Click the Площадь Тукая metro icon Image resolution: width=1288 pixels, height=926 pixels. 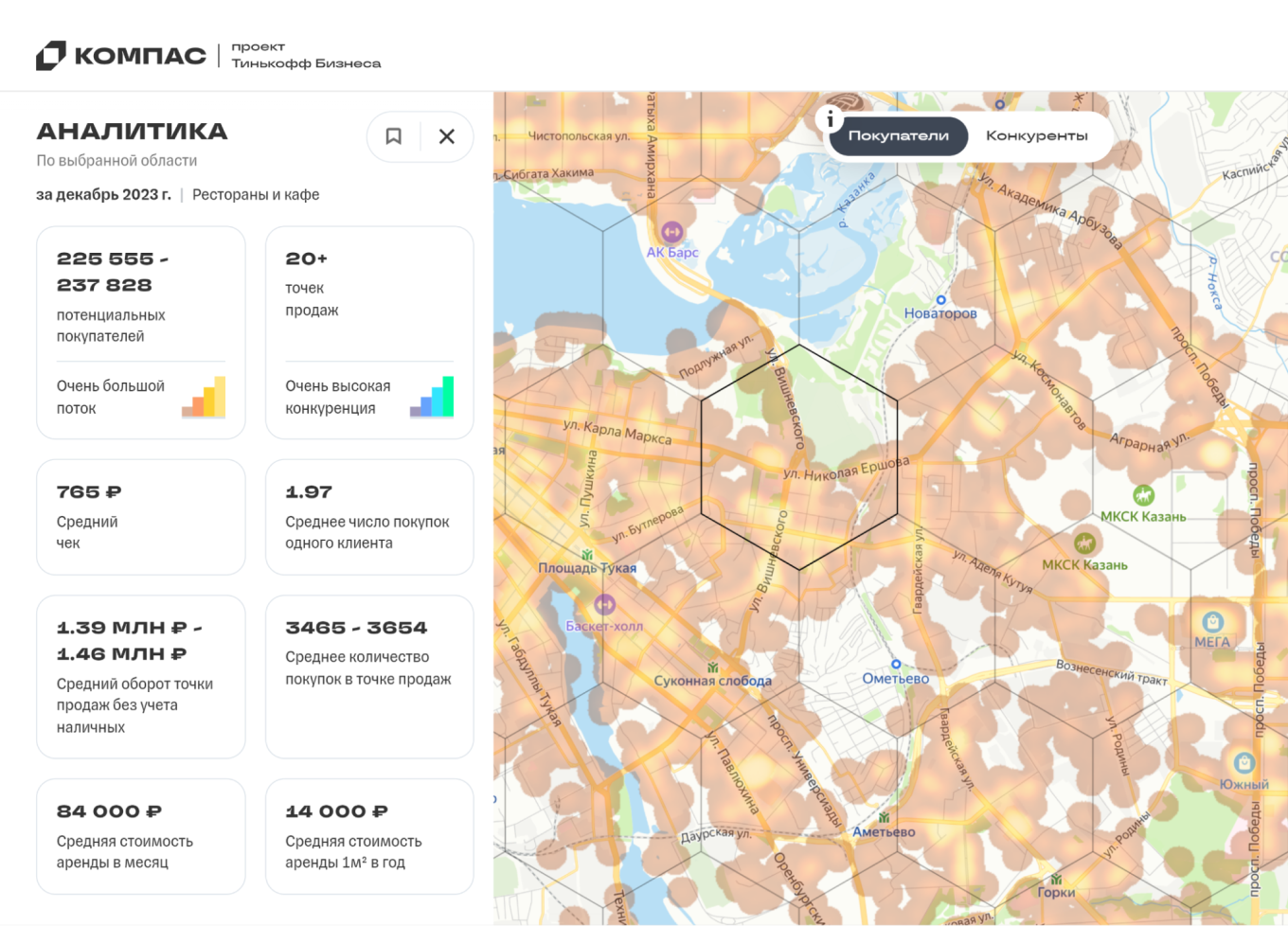(x=587, y=555)
